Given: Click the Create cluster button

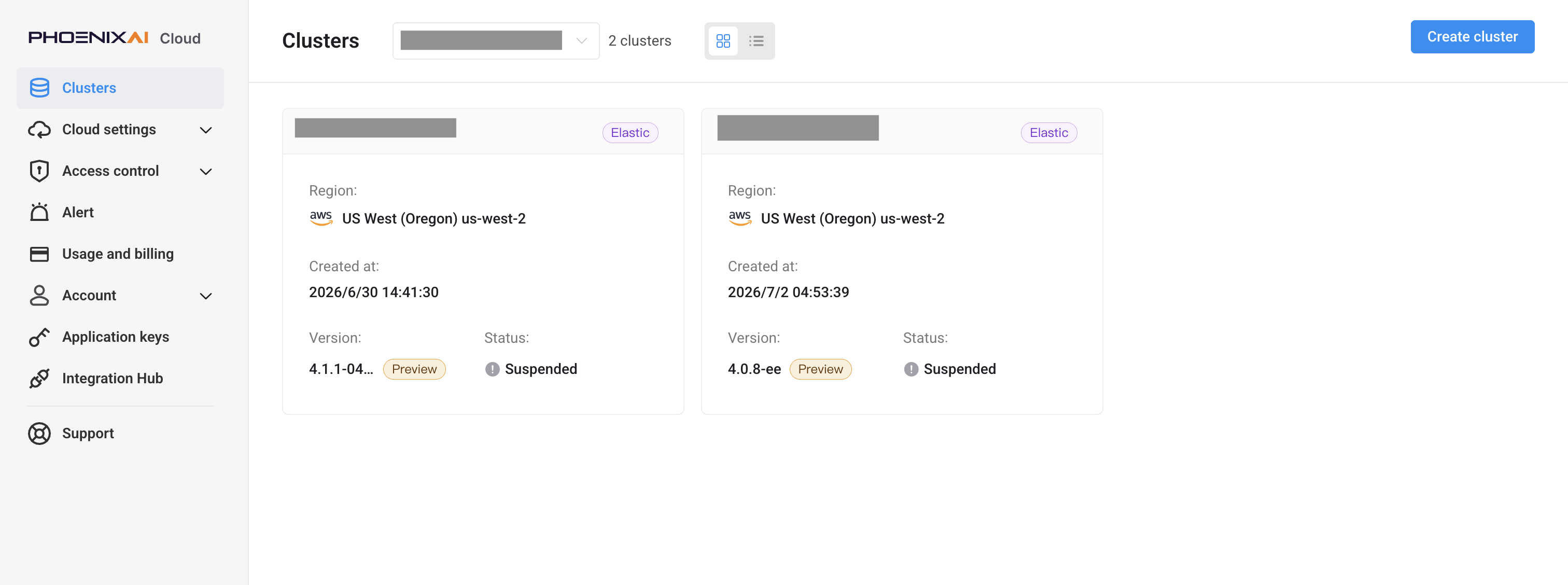Looking at the screenshot, I should [x=1472, y=36].
